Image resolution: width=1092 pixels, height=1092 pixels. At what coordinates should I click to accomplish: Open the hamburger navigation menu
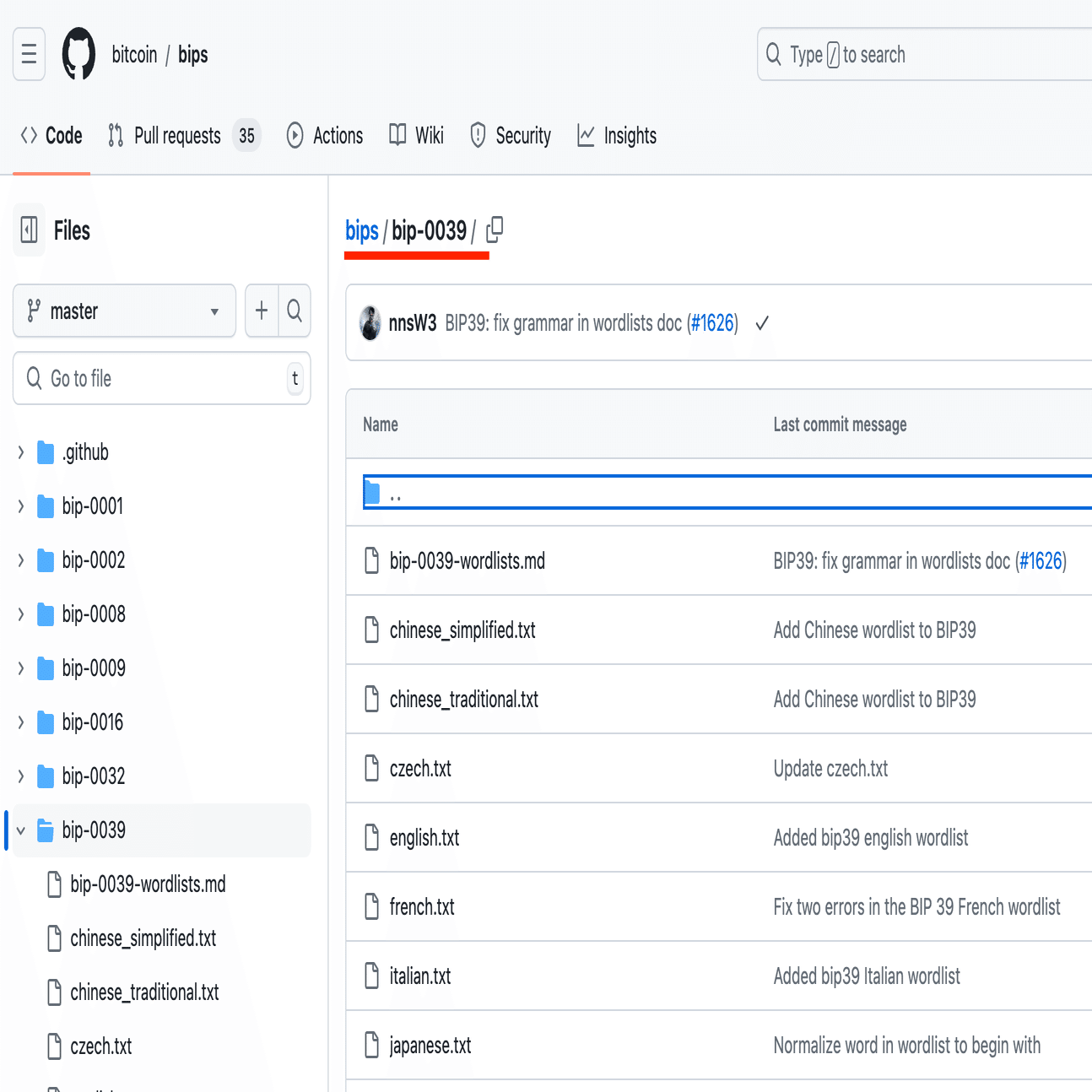(29, 54)
